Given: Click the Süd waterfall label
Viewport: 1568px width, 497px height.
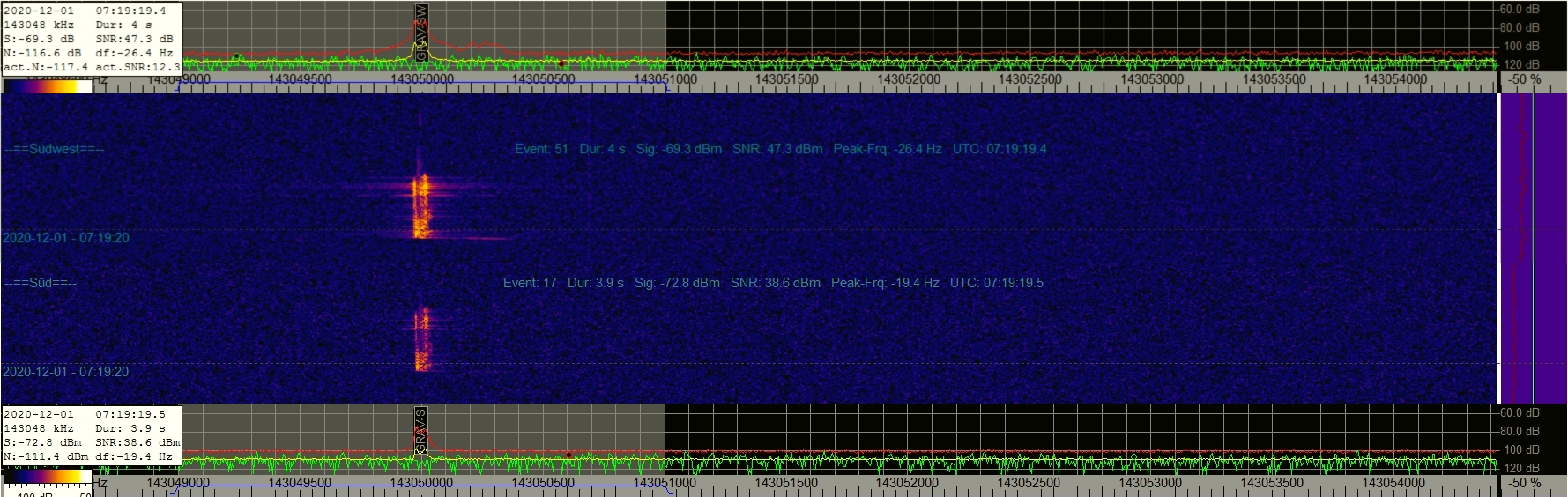Looking at the screenshot, I should pos(41,283).
